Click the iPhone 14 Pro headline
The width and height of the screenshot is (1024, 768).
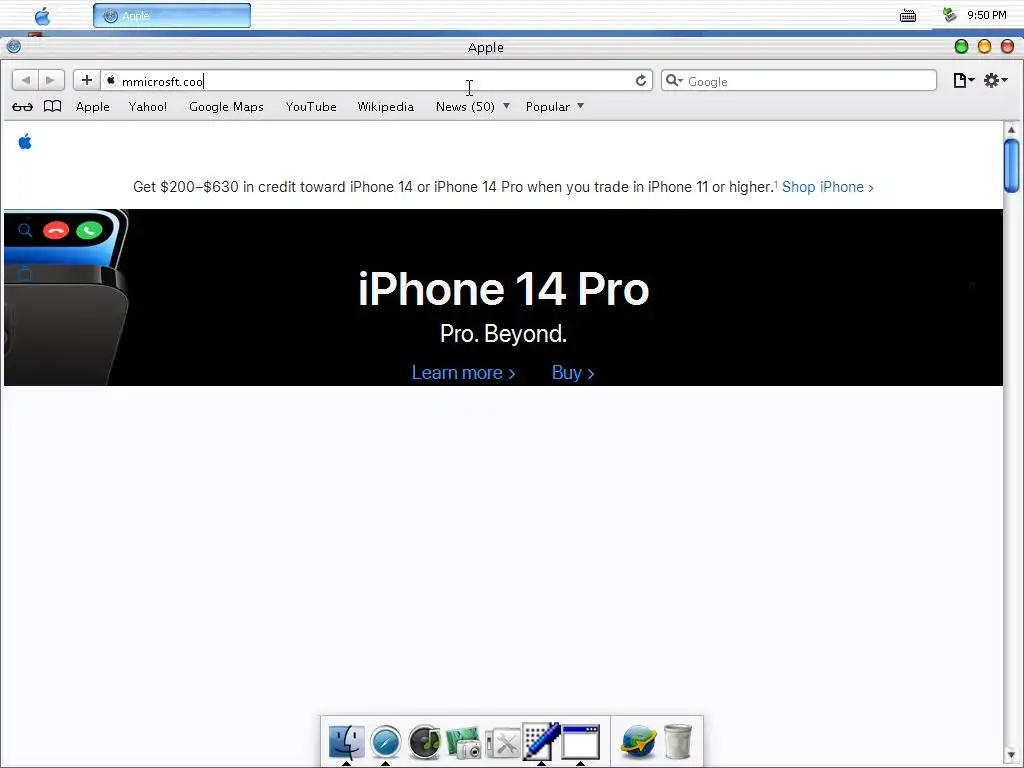tap(504, 289)
